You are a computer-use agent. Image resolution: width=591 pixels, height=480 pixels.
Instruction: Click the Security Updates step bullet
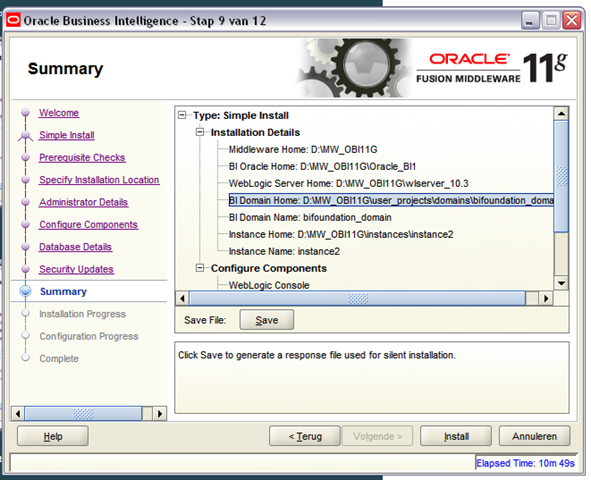(x=26, y=269)
